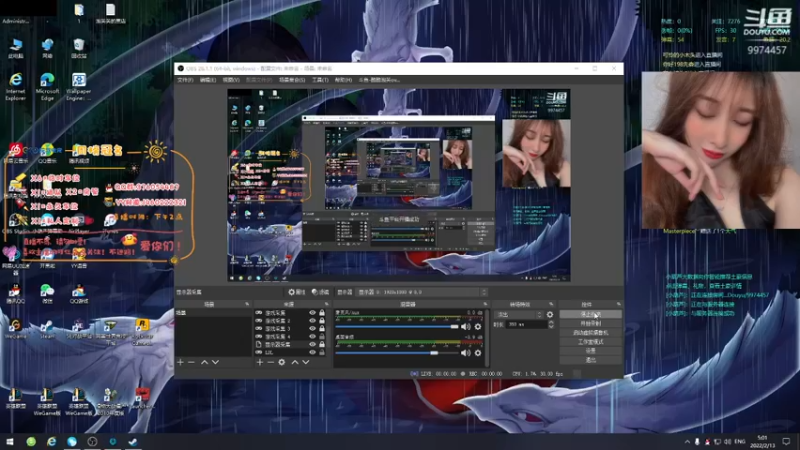800x450 pixels.
Task: Hide the 游戏采集 2 source with its eye
Action: point(312,321)
